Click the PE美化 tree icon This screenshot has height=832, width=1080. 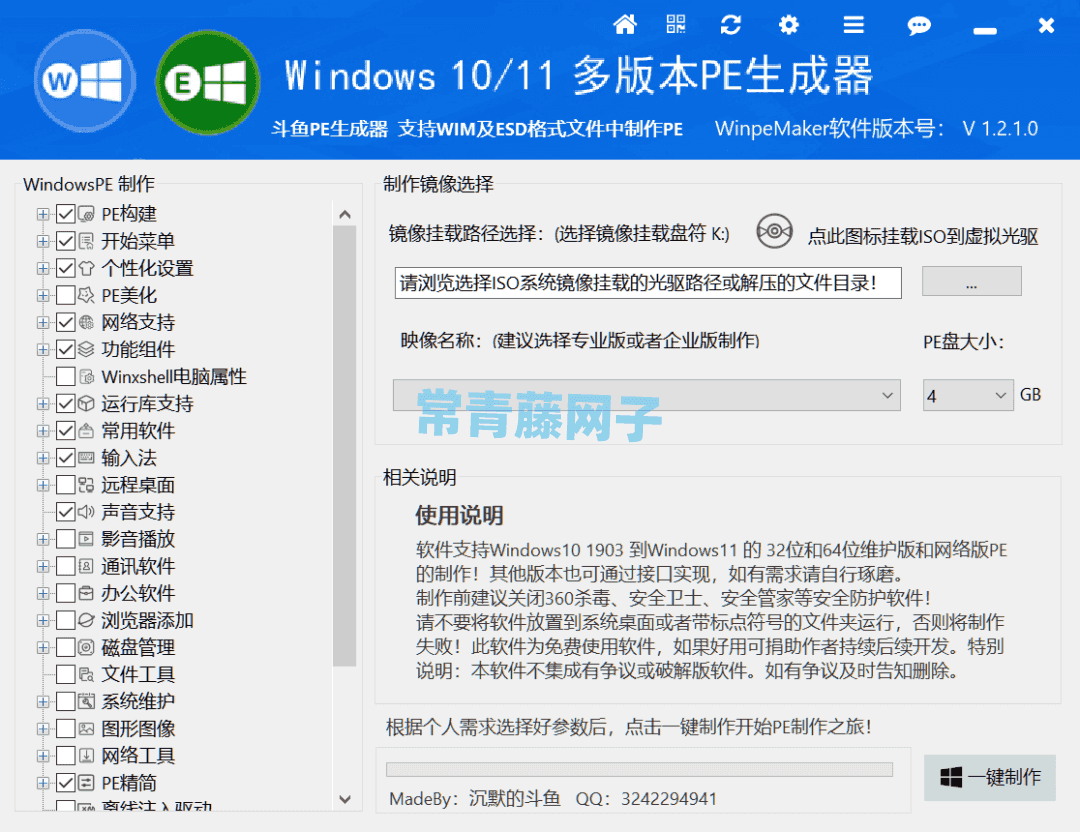click(86, 295)
